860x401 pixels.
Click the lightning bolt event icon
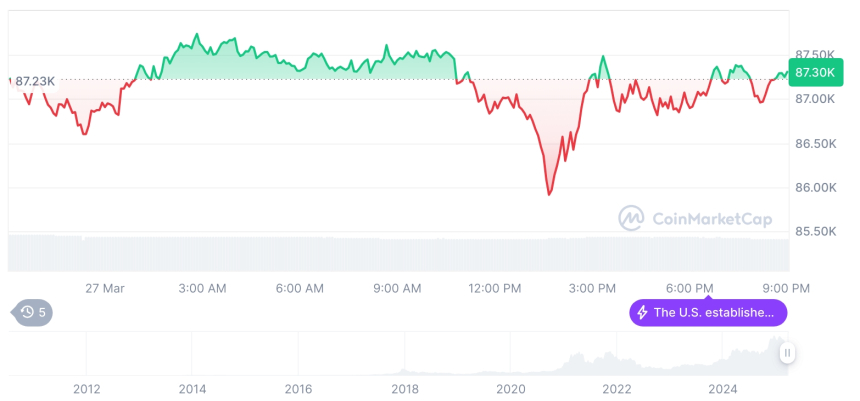pyautogui.click(x=642, y=312)
